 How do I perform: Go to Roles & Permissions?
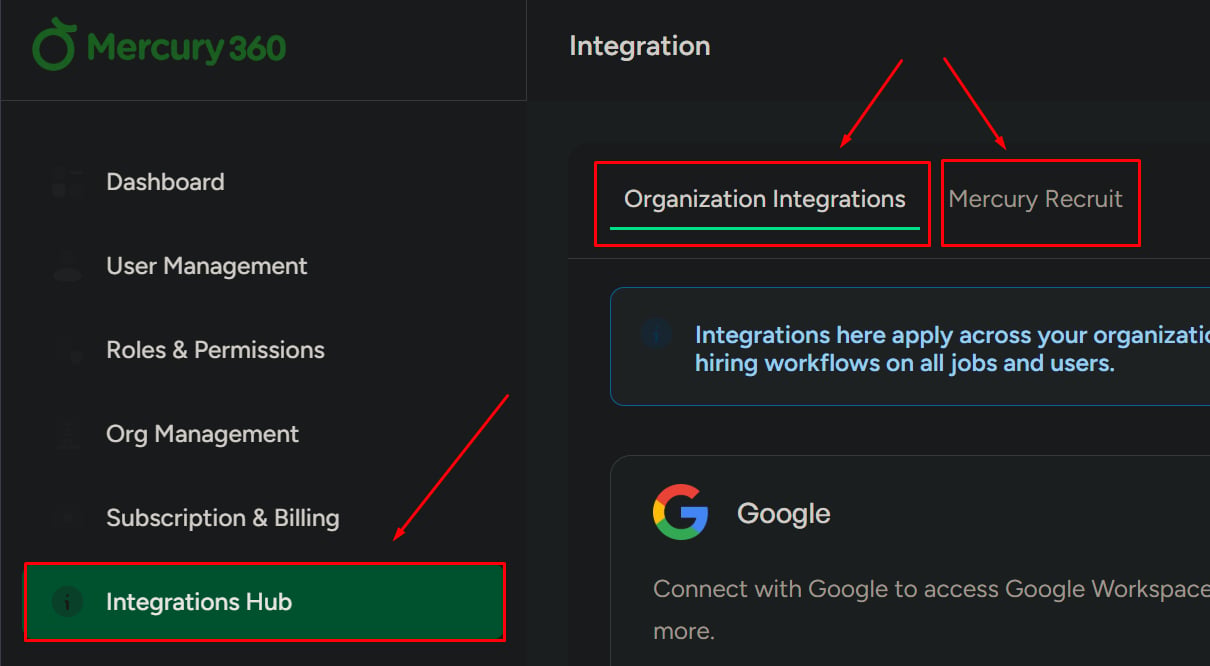215,350
